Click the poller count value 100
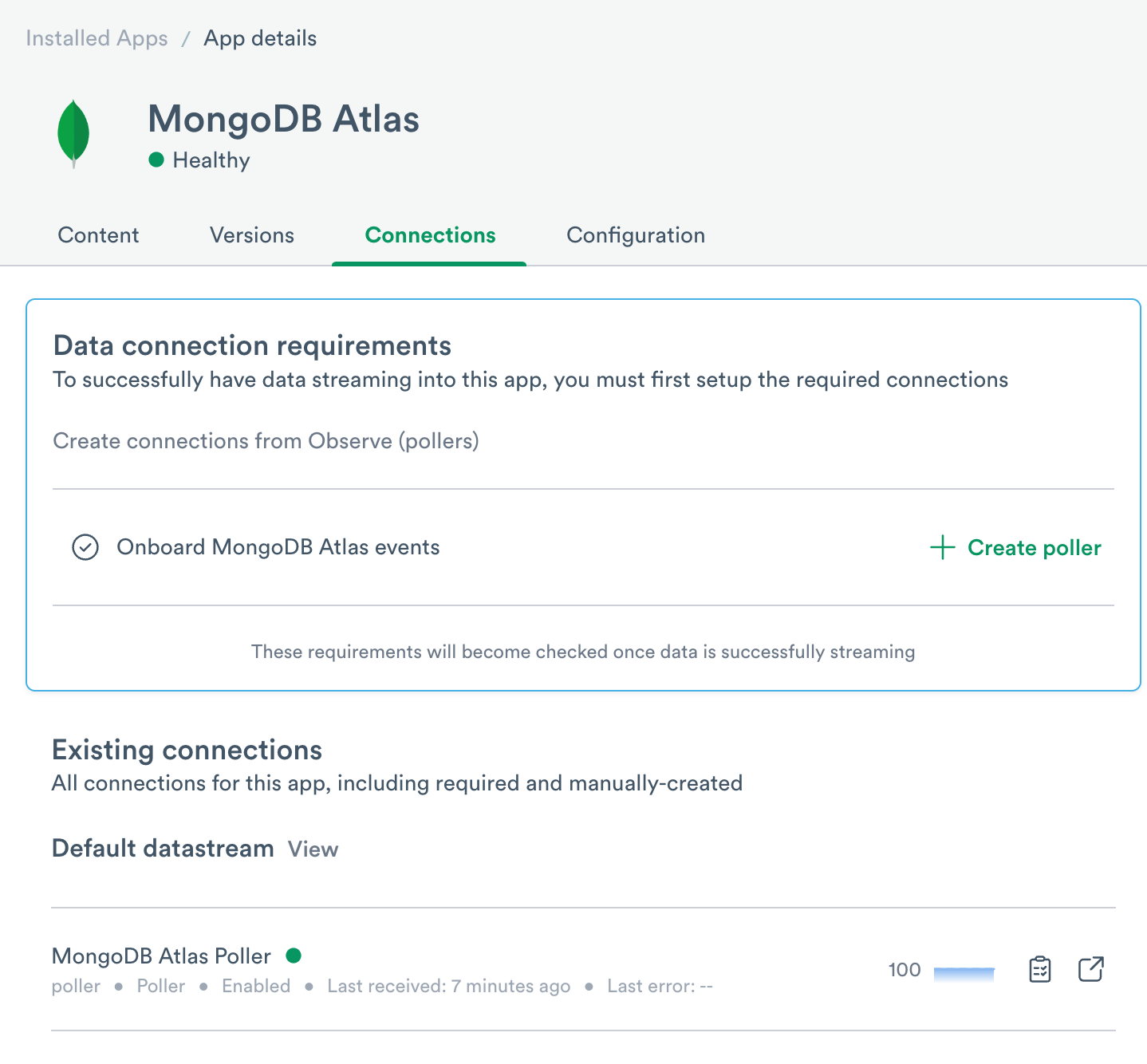 (905, 970)
